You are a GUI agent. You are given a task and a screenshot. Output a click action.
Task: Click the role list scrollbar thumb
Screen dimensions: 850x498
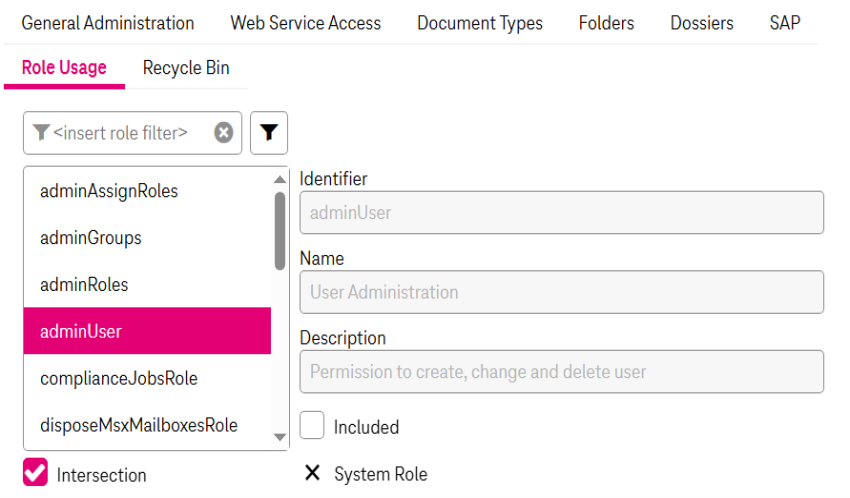pos(280,230)
